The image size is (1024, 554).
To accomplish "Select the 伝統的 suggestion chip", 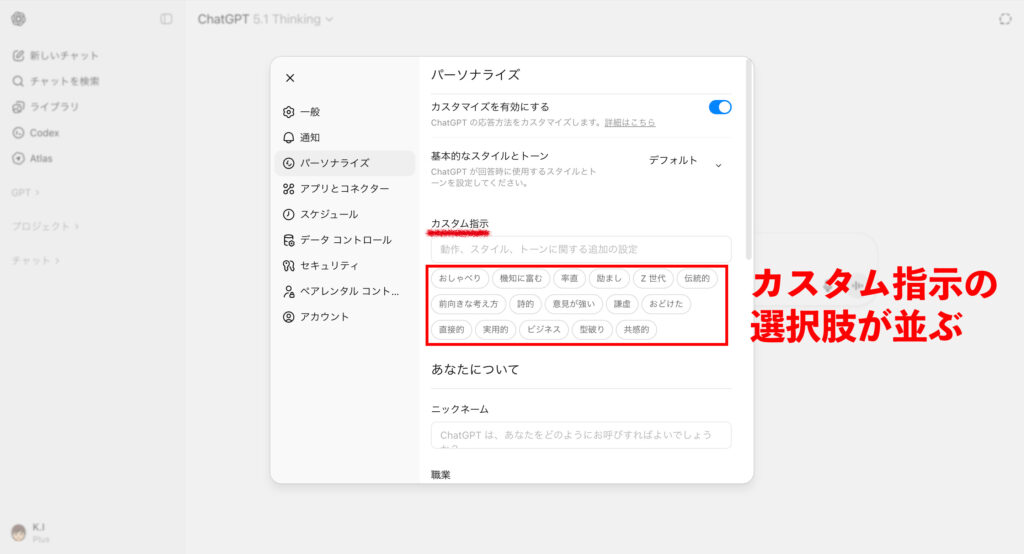I will 697,278.
